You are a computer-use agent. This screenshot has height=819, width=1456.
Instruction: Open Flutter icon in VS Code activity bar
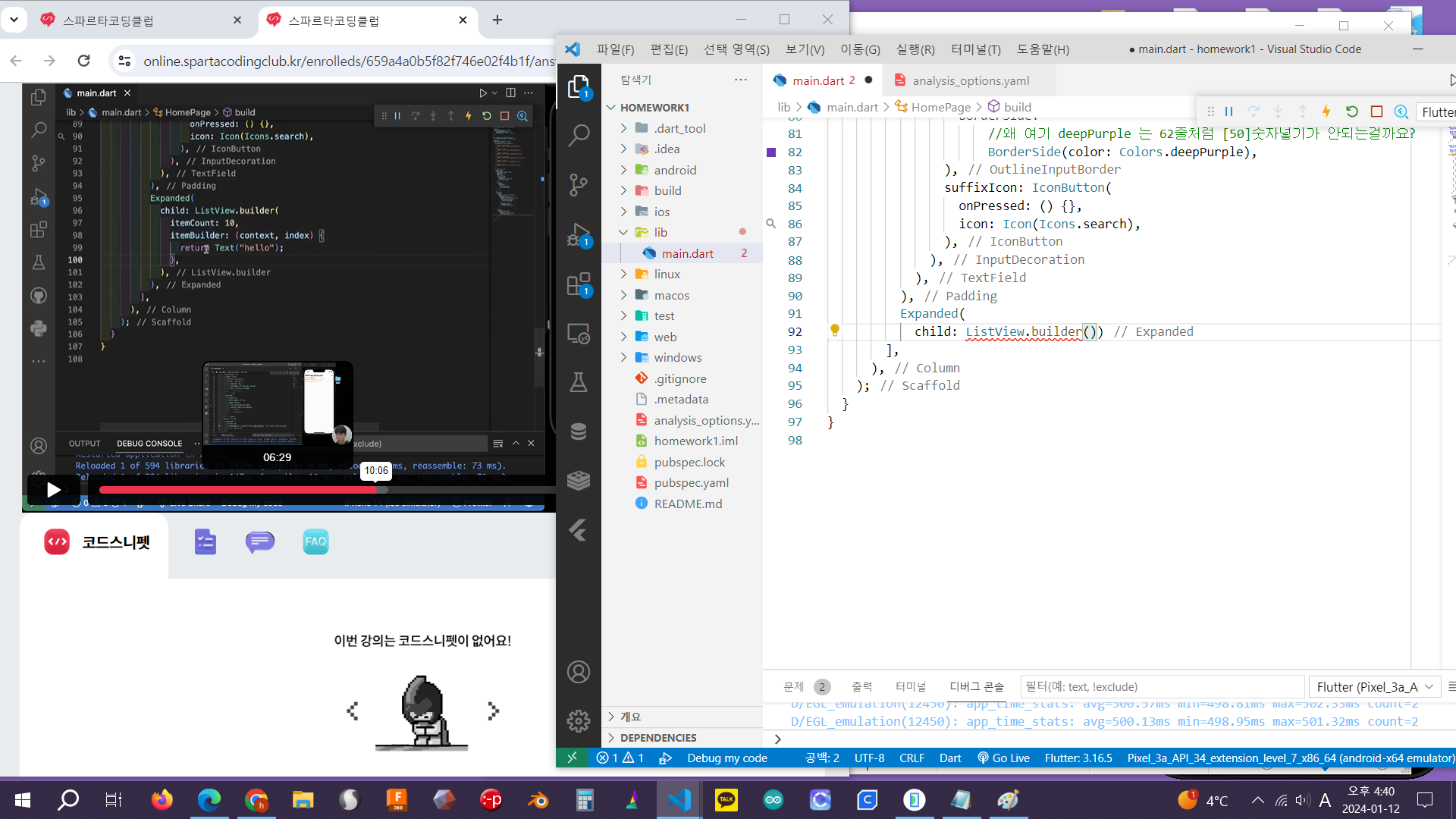[x=579, y=530]
